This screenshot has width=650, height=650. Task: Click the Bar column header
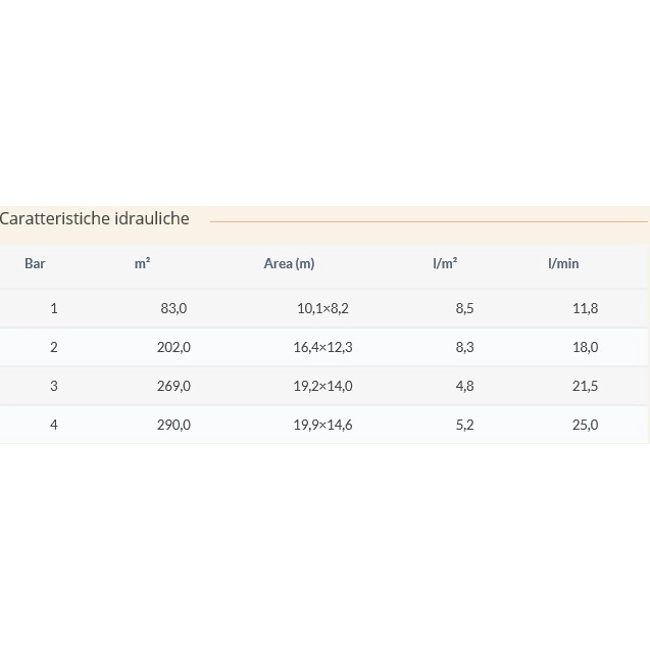point(35,264)
